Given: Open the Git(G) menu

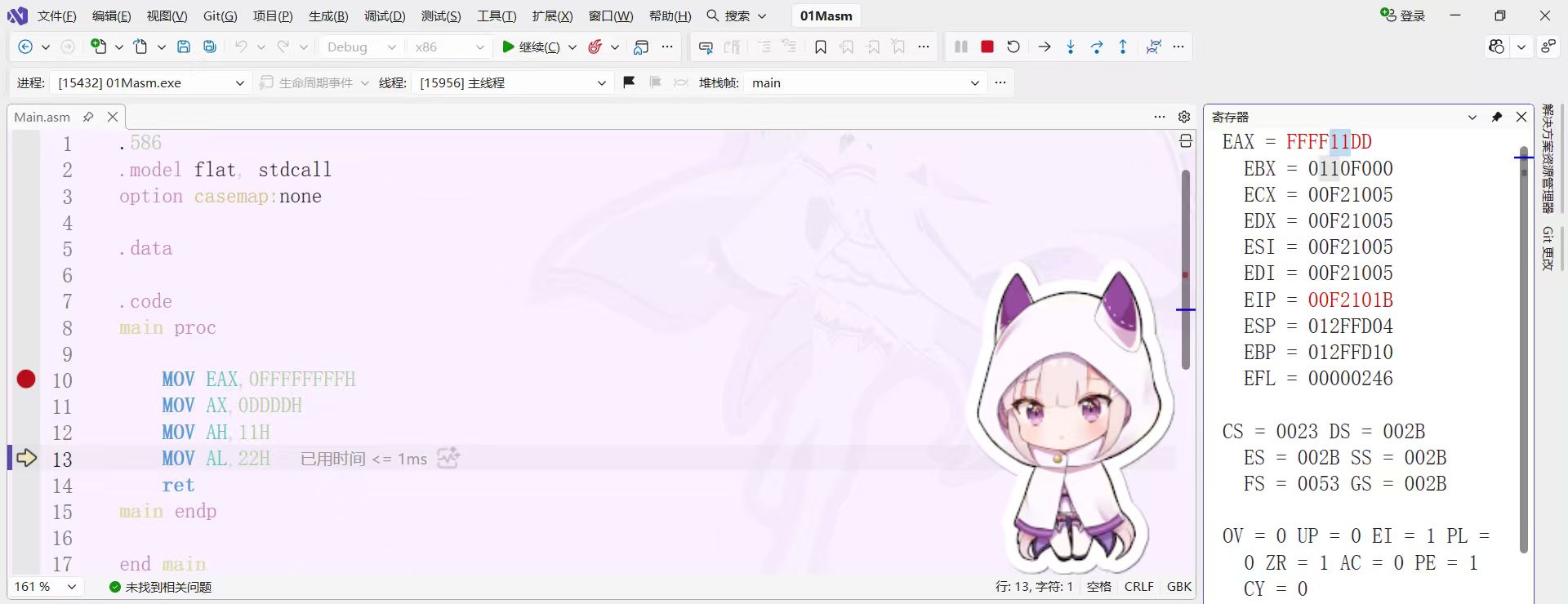Looking at the screenshot, I should coord(220,16).
